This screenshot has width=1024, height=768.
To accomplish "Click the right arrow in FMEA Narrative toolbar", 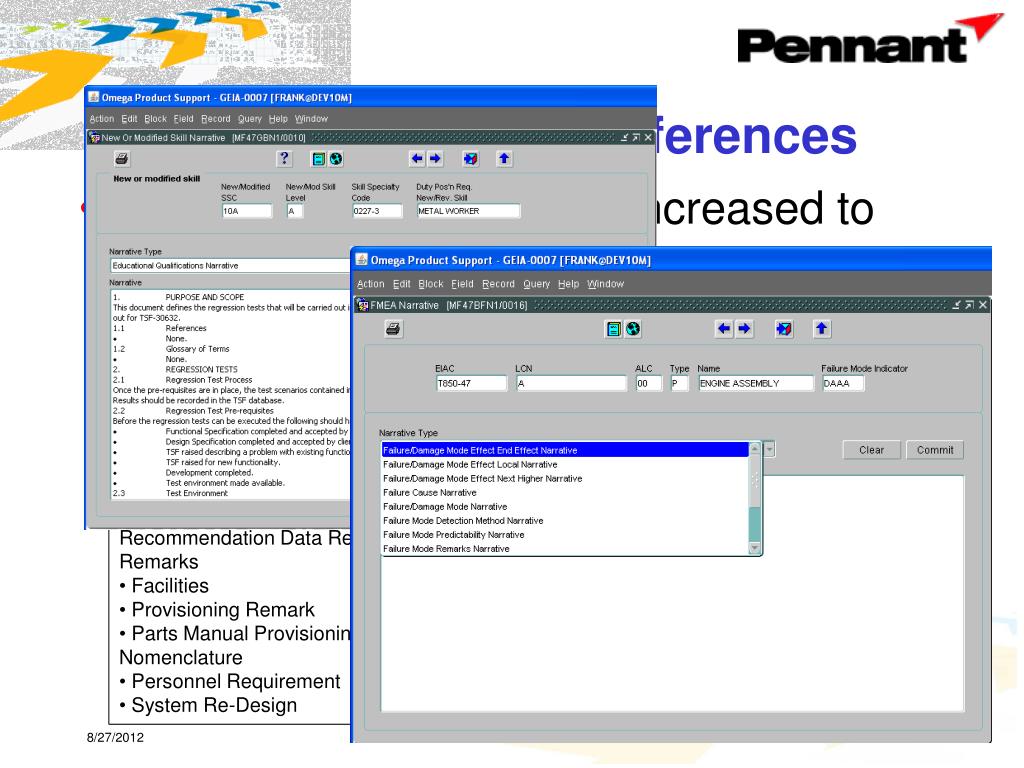I will [x=744, y=328].
